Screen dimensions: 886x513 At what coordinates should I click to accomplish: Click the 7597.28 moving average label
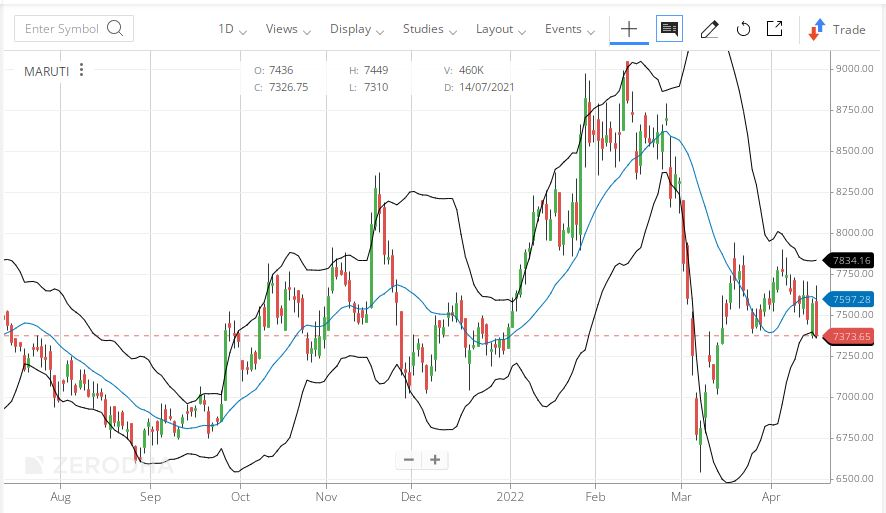(x=849, y=299)
